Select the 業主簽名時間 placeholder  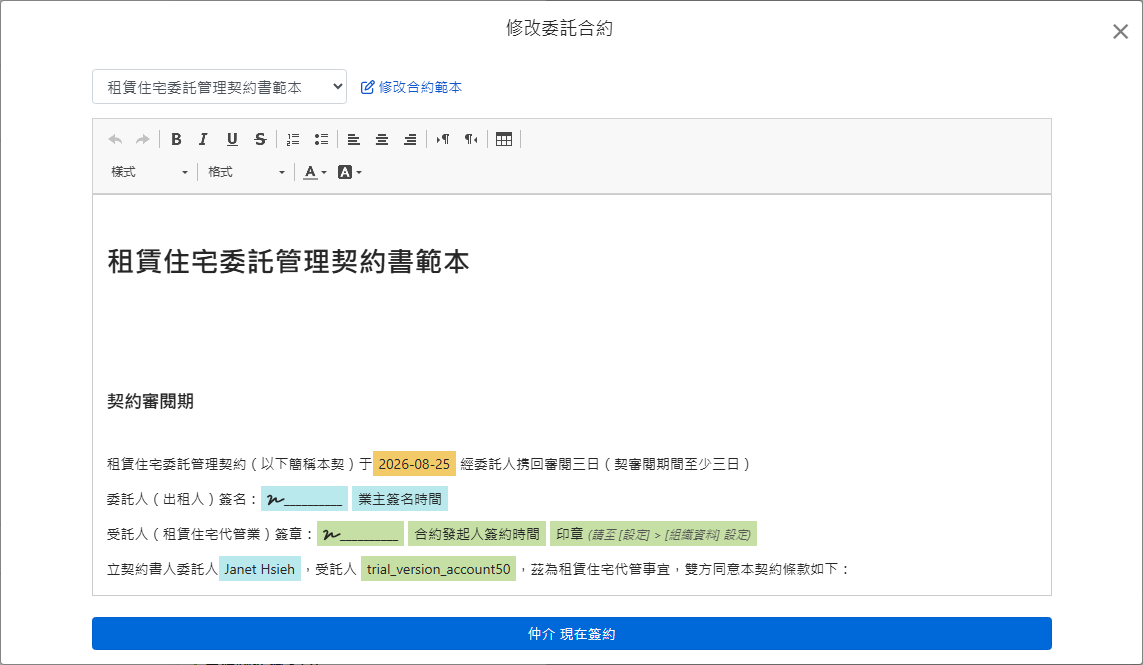pyautogui.click(x=399, y=499)
